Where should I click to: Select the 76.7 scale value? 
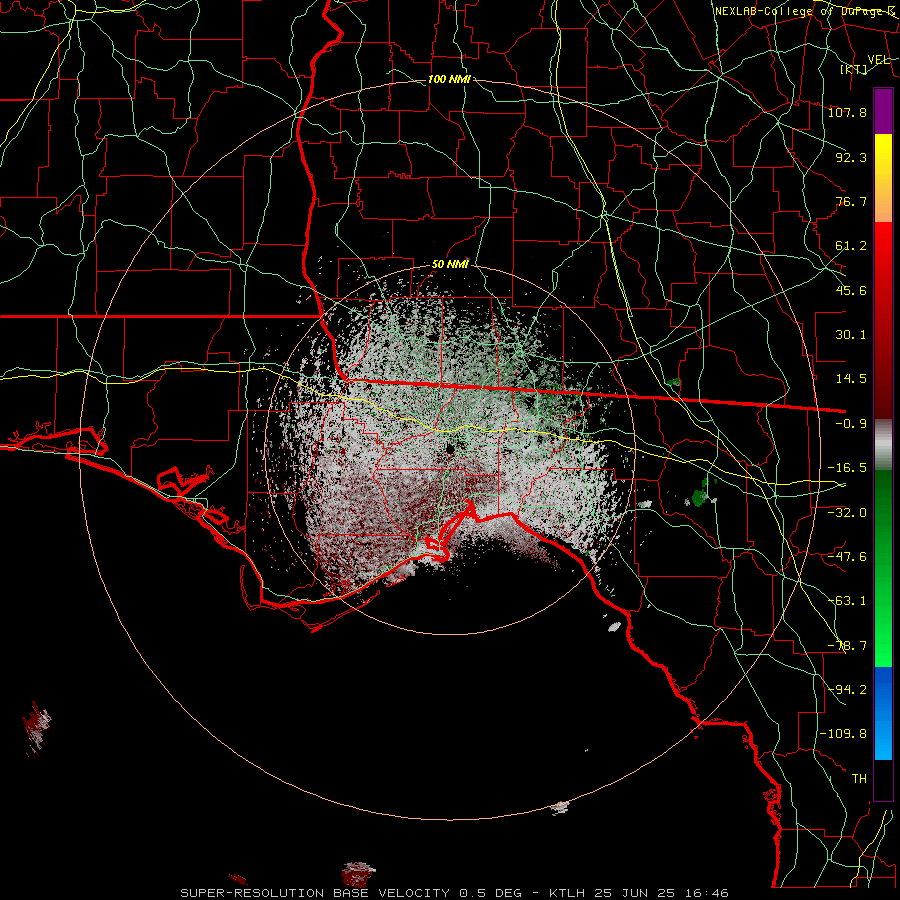851,201
